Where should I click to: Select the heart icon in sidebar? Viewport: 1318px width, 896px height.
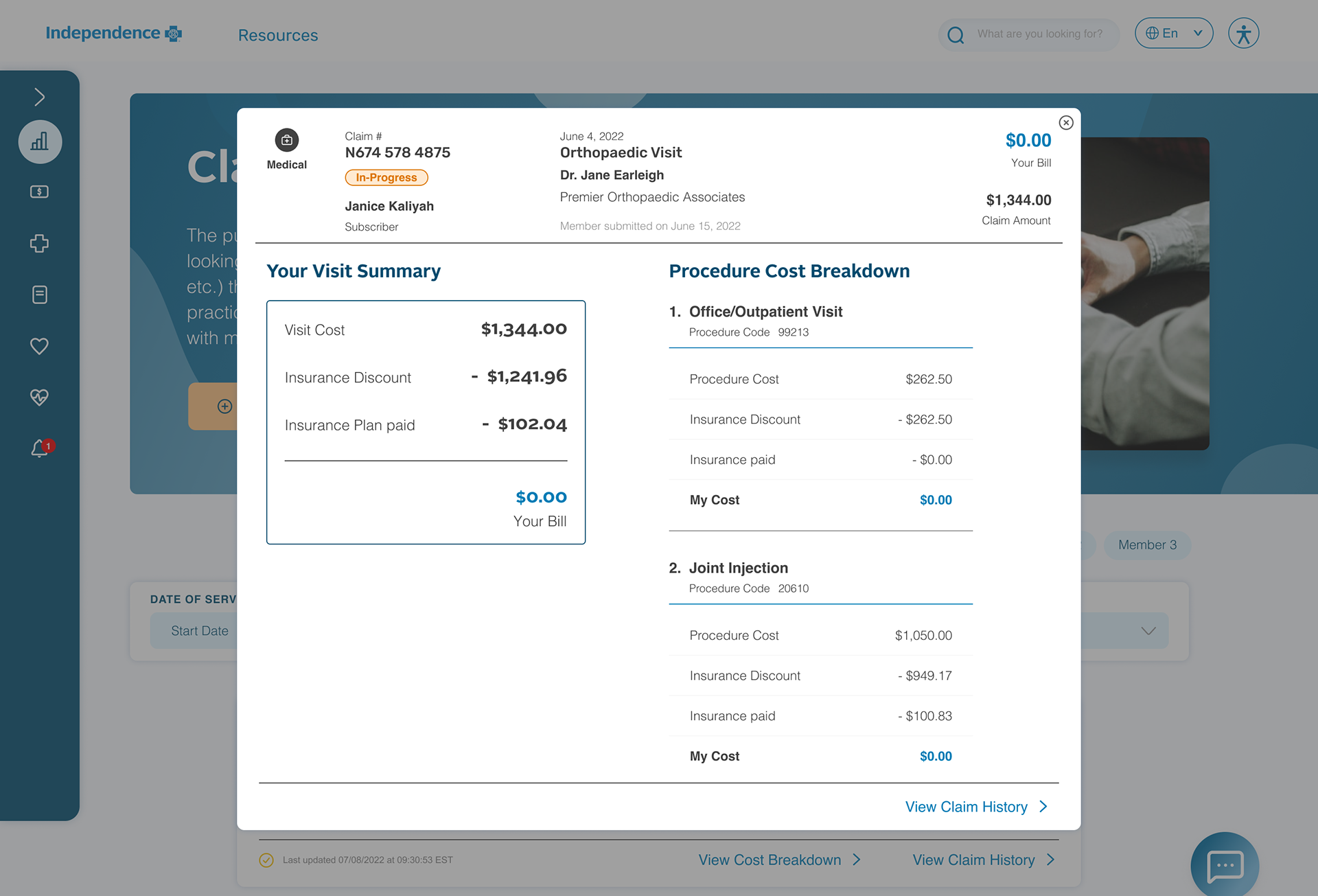point(39,346)
